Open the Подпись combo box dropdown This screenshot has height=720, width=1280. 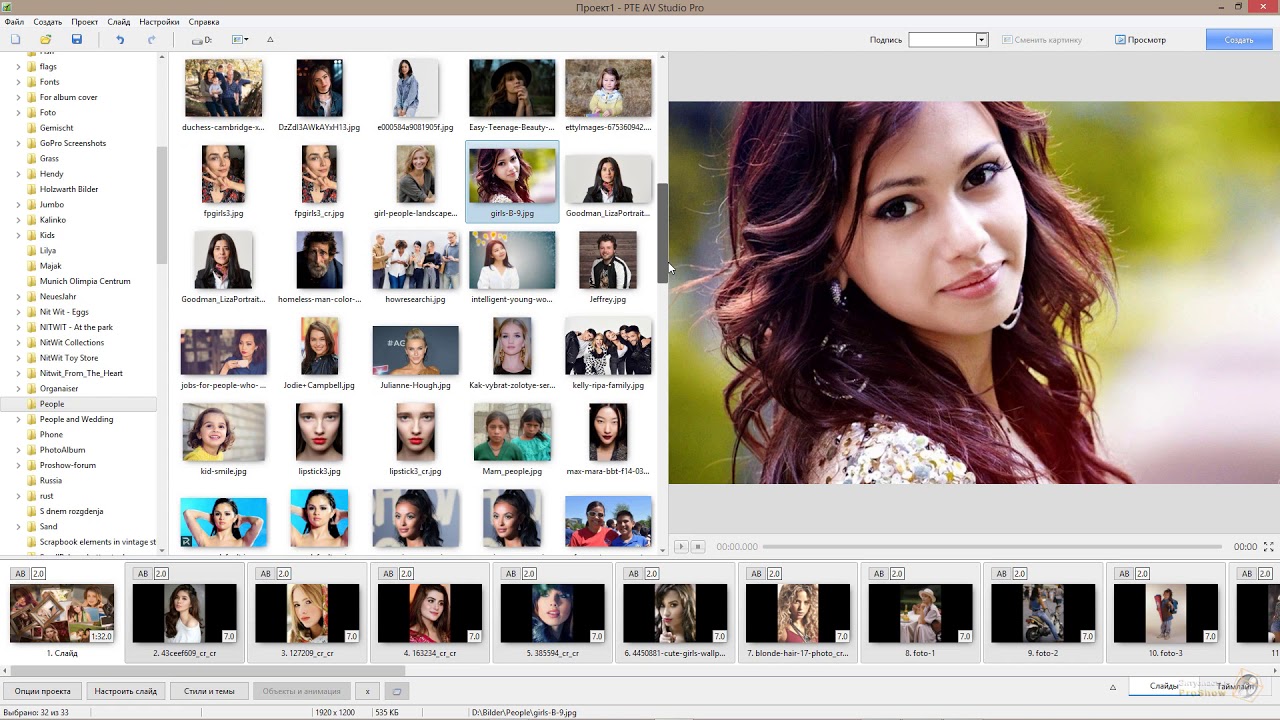pyautogui.click(x=982, y=40)
